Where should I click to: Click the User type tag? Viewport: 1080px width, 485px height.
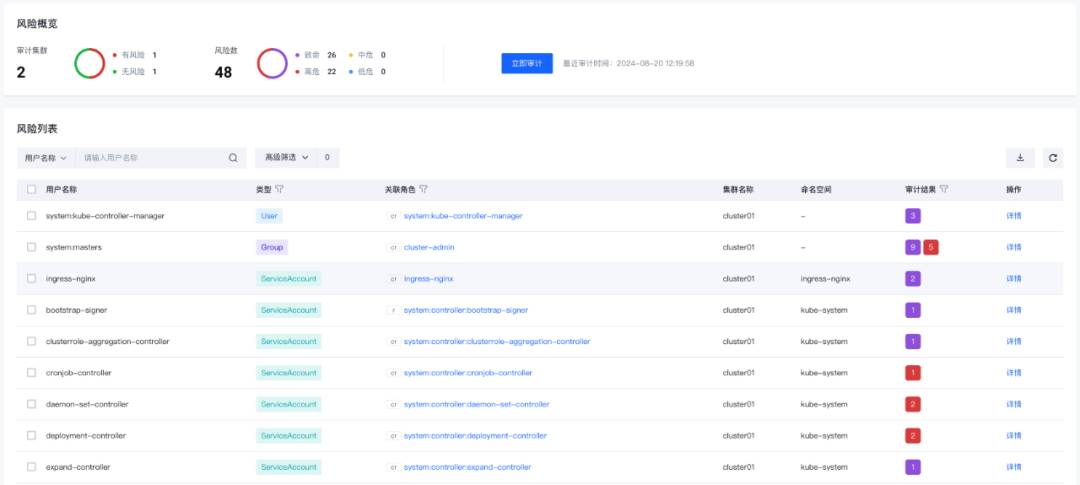tap(269, 216)
